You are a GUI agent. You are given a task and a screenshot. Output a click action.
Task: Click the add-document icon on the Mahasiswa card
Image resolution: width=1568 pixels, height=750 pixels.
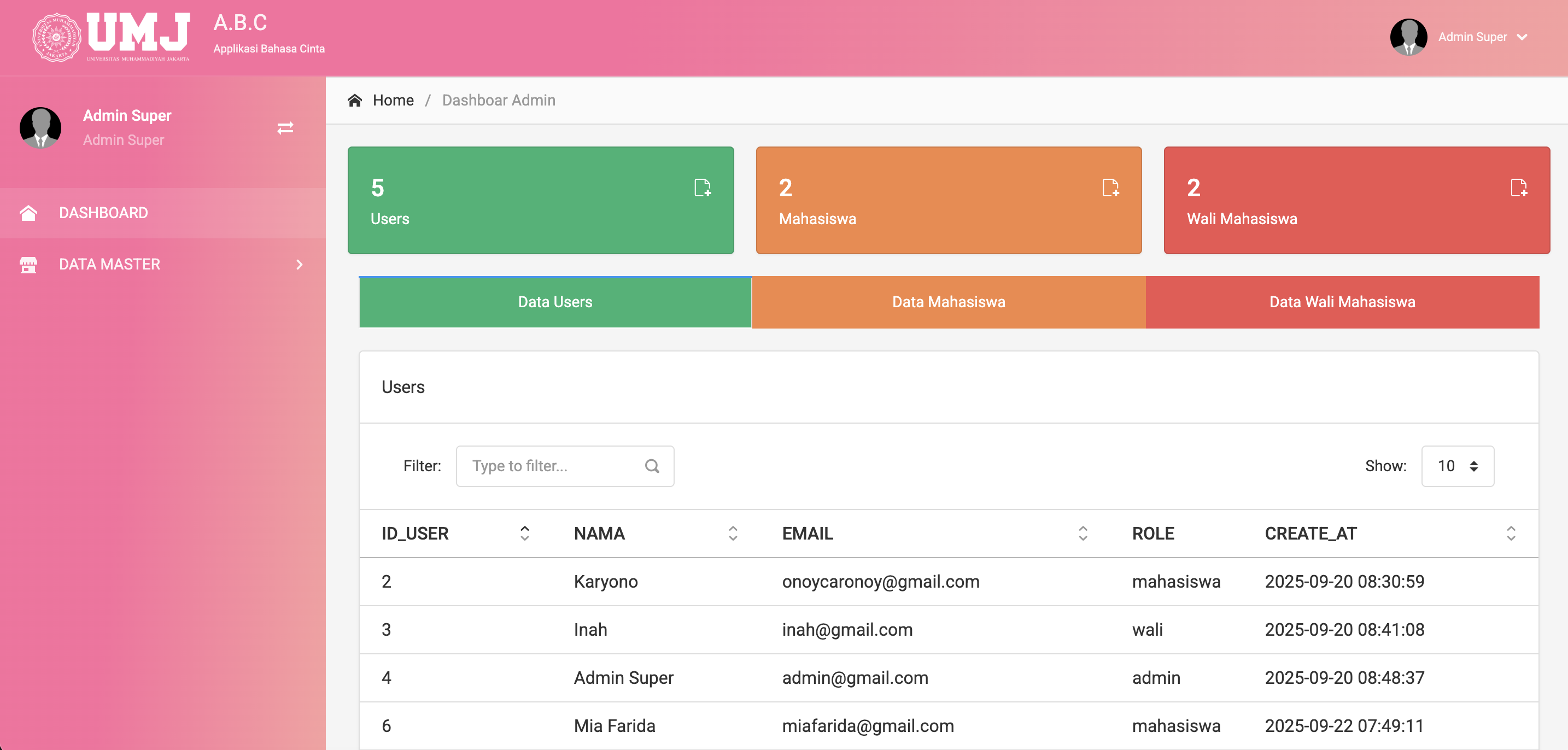coord(1111,187)
